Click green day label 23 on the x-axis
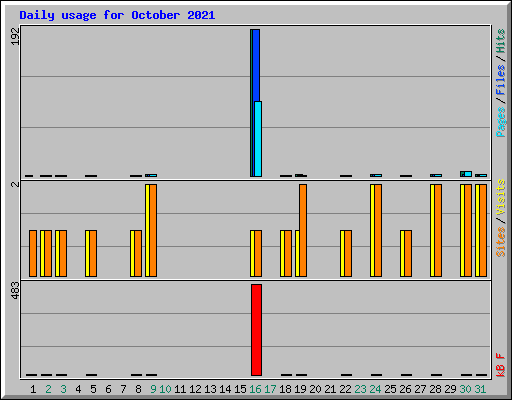Viewport: 512px width, 400px height. click(x=360, y=389)
